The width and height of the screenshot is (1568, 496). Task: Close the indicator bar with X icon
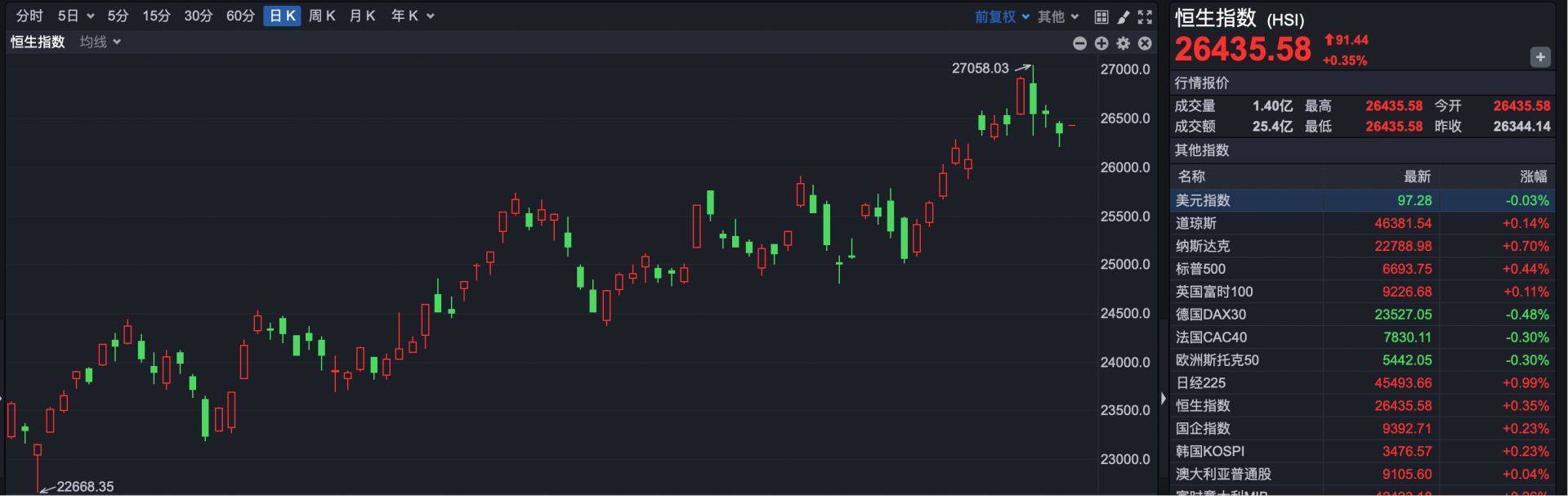(1145, 43)
